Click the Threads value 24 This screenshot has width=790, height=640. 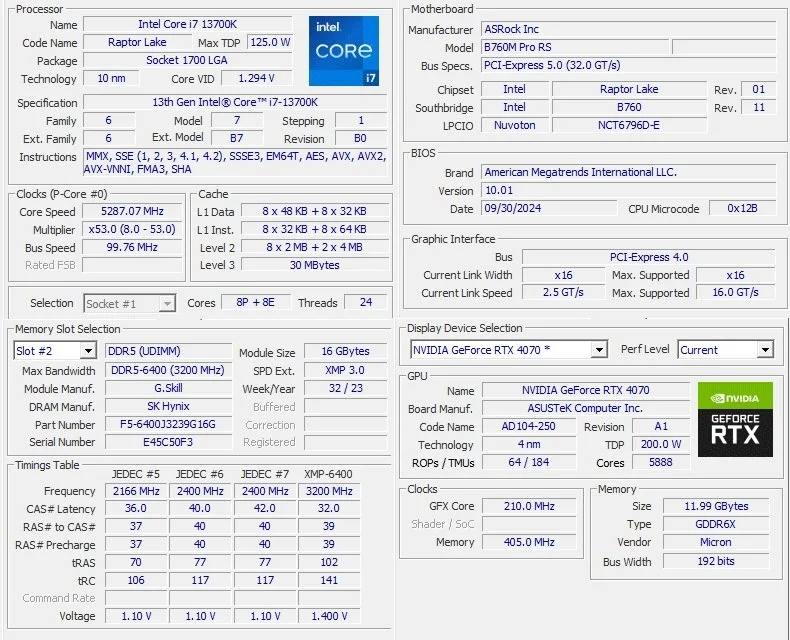pyautogui.click(x=366, y=302)
